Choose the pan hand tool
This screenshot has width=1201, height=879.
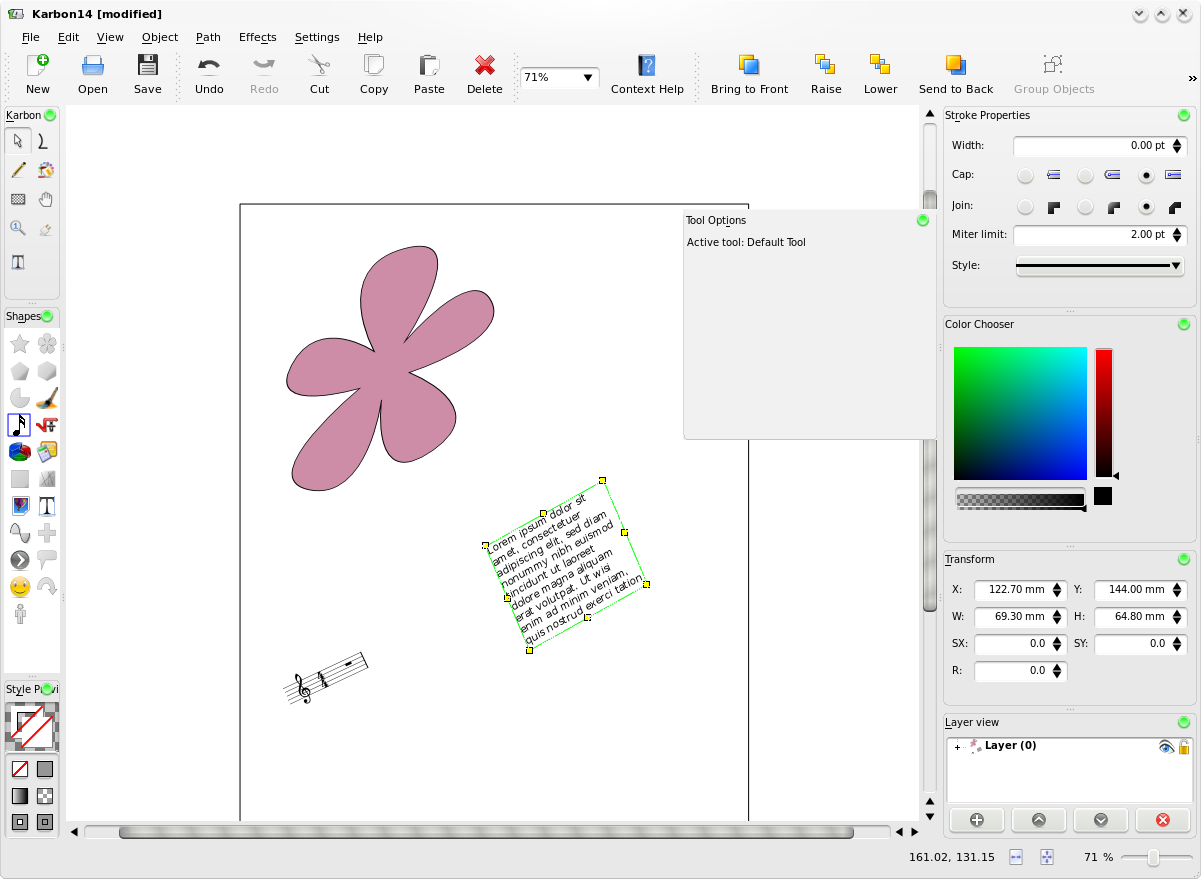point(46,200)
